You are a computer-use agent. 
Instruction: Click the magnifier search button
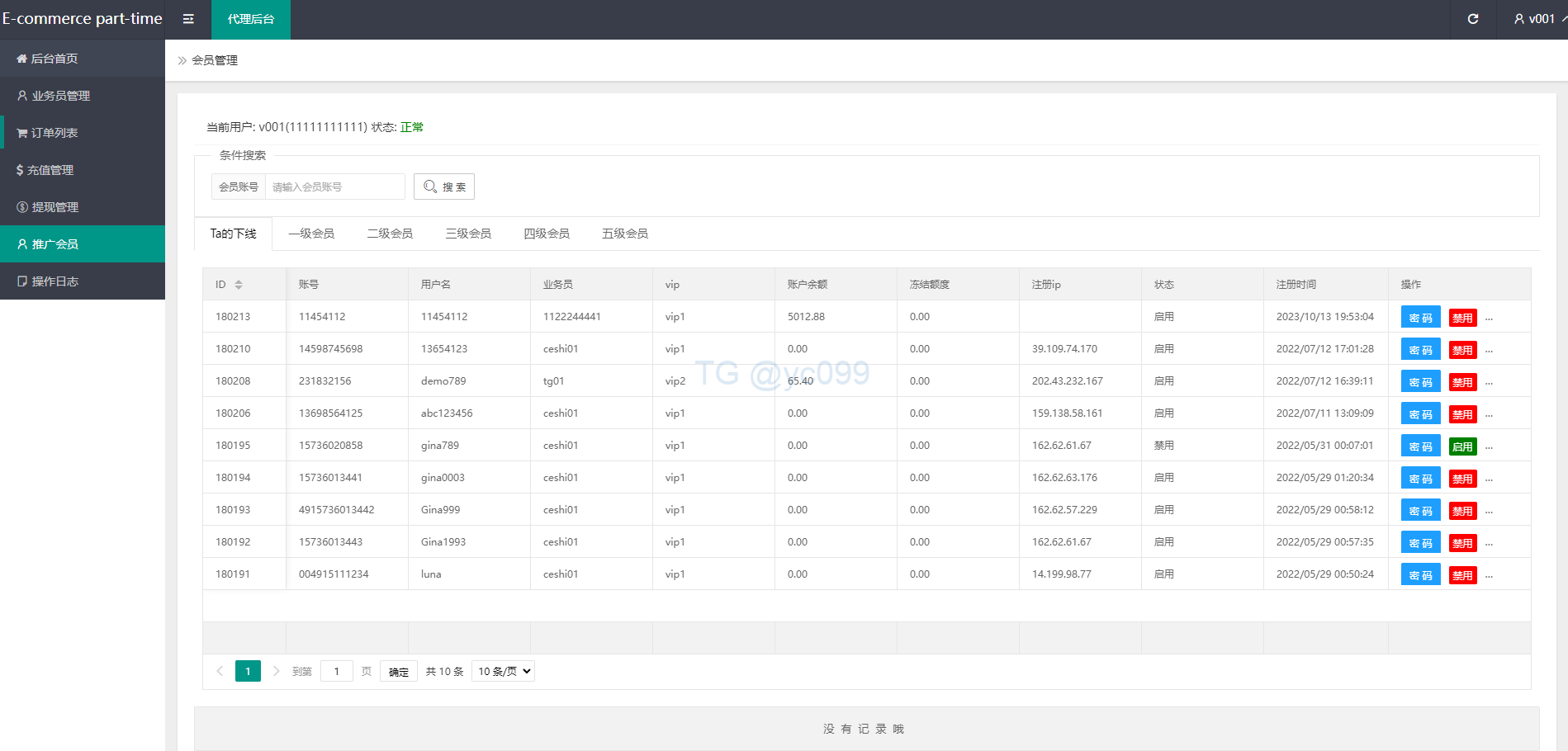coord(444,187)
